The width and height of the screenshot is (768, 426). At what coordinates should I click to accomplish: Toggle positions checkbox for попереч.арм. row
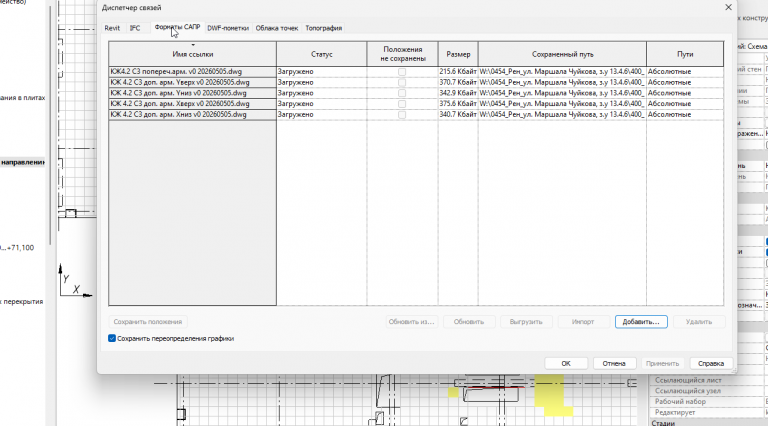[x=402, y=71]
